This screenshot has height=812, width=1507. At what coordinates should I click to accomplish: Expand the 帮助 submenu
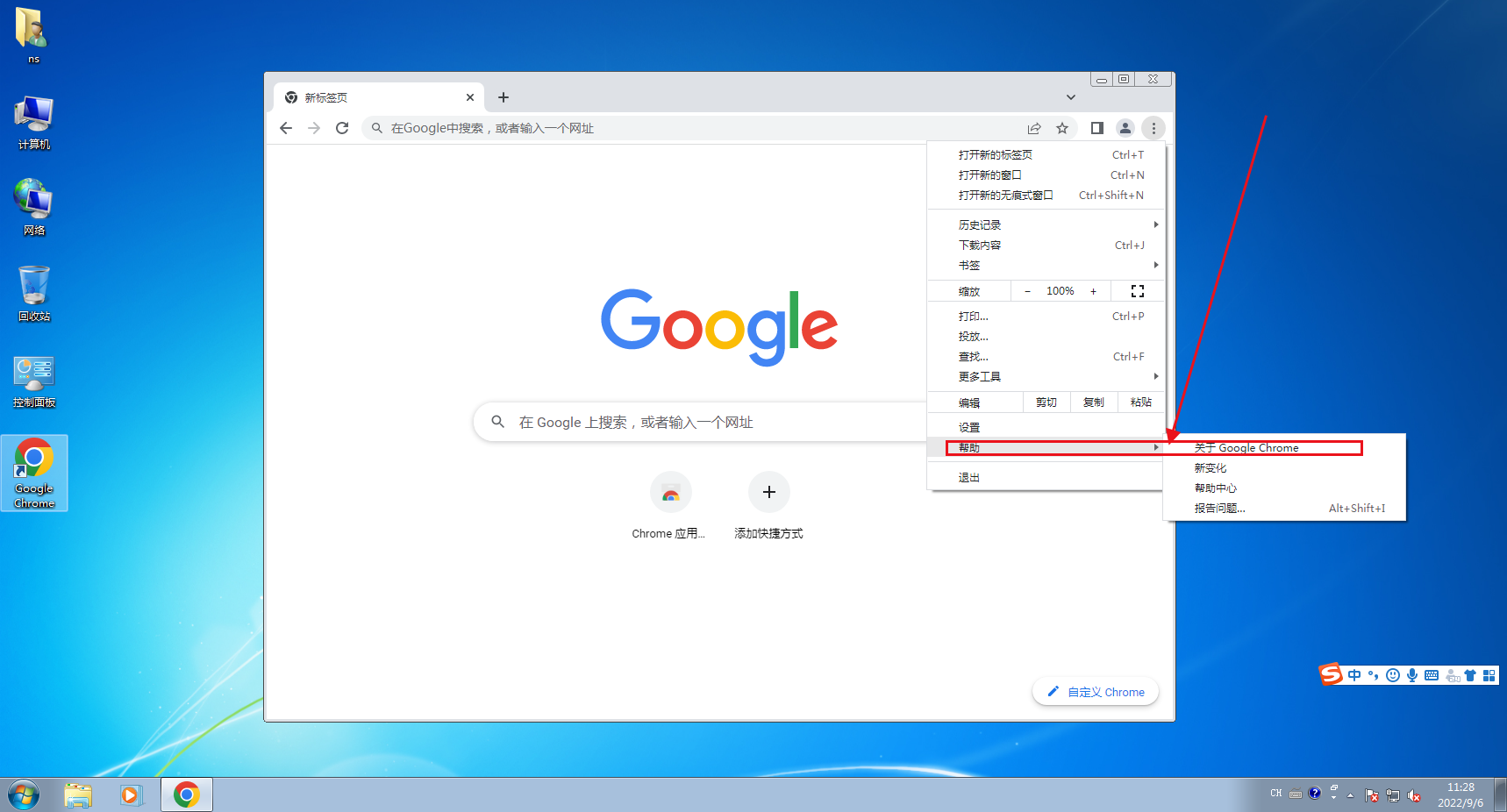click(1046, 448)
